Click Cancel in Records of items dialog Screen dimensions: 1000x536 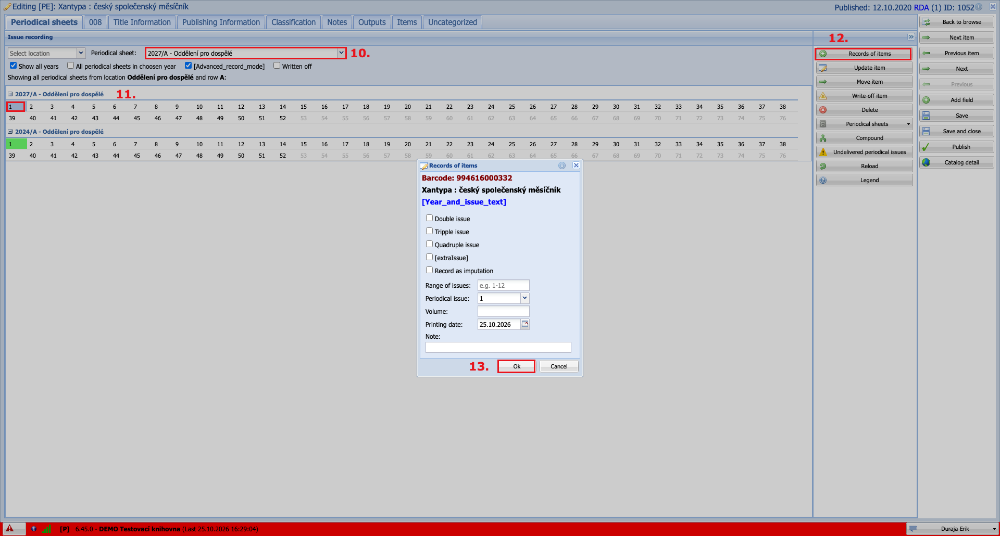tap(559, 366)
